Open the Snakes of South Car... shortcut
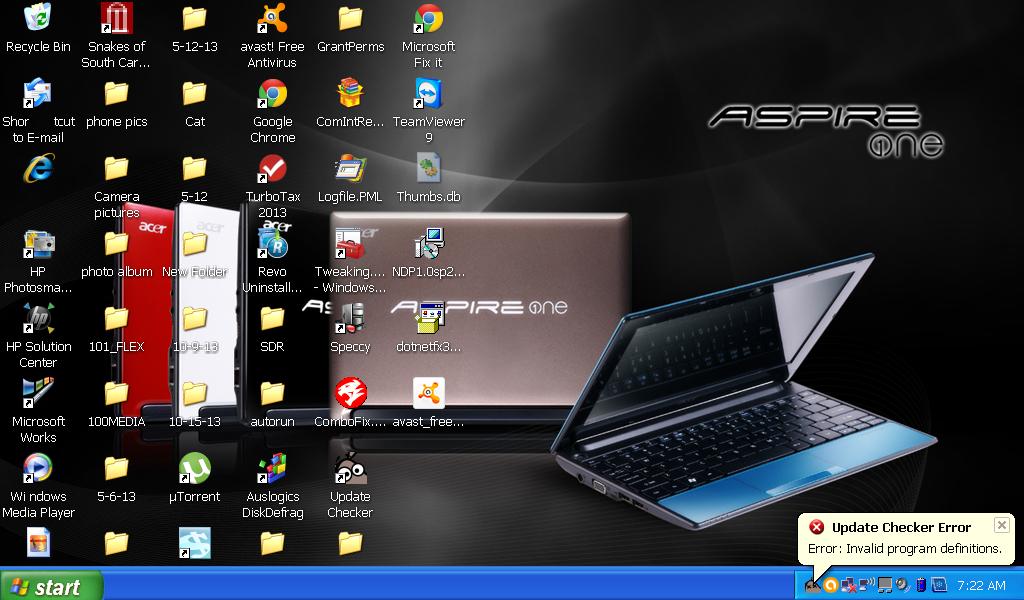Viewport: 1024px width, 600px height. [116, 18]
